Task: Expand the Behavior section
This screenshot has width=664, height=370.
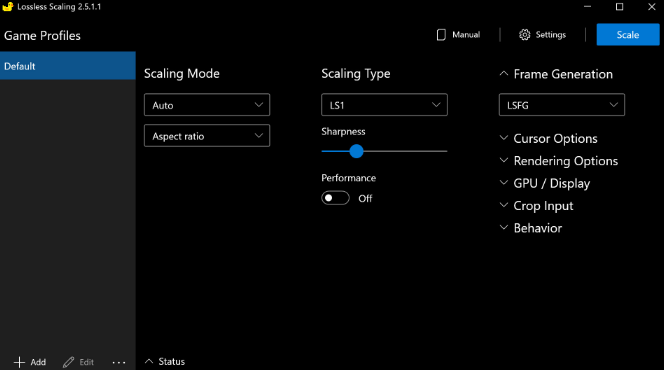Action: (x=531, y=228)
